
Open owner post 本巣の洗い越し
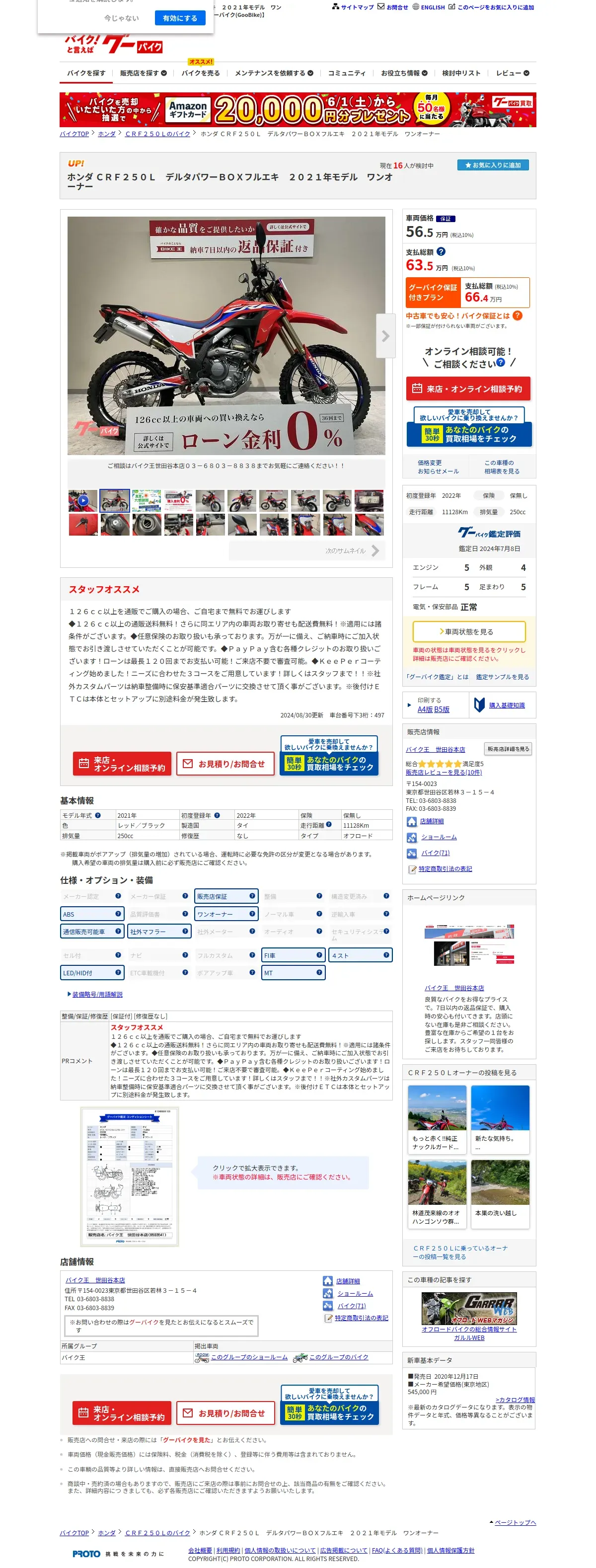[x=500, y=1194]
